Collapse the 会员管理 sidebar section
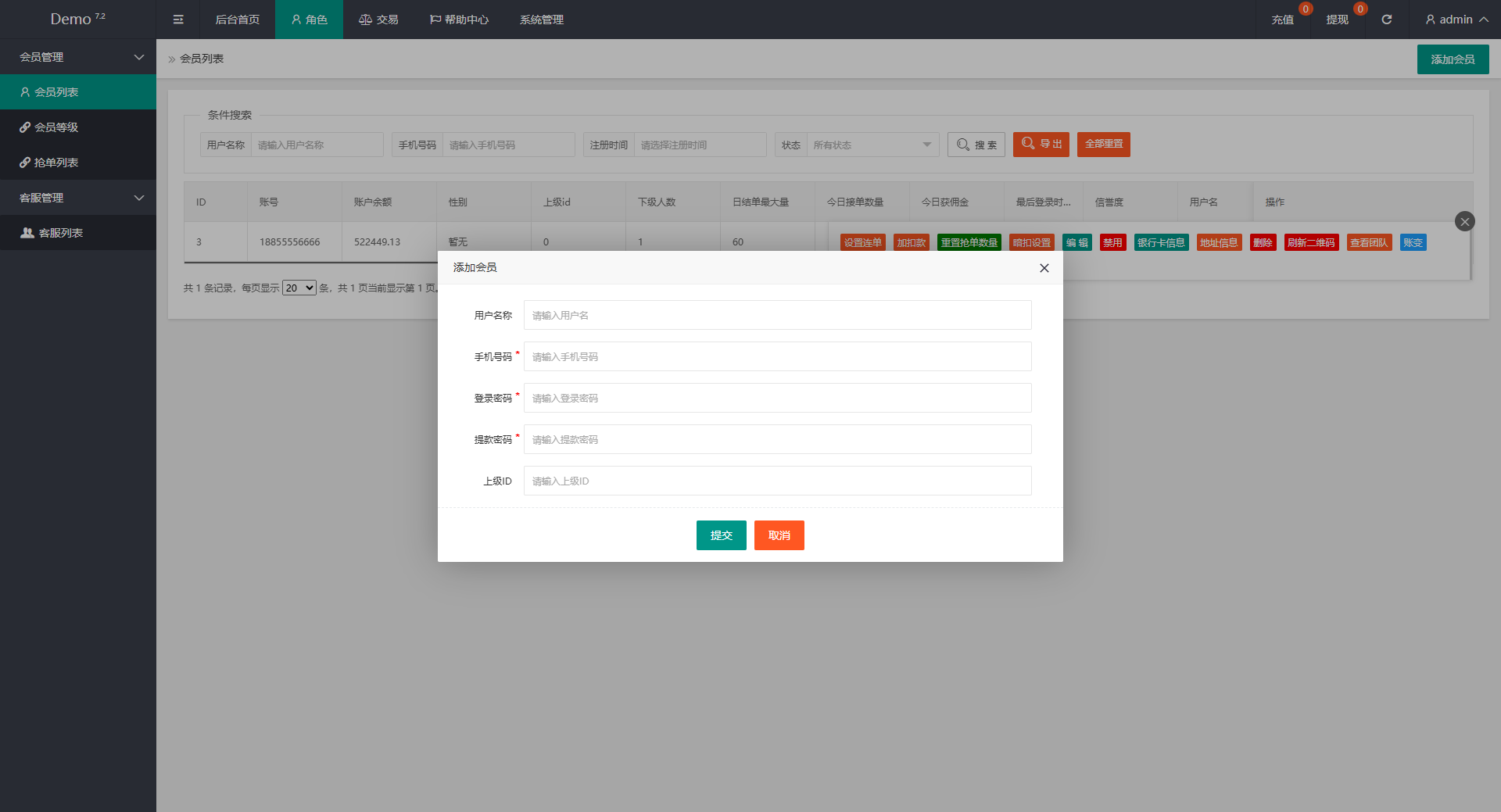 78,57
